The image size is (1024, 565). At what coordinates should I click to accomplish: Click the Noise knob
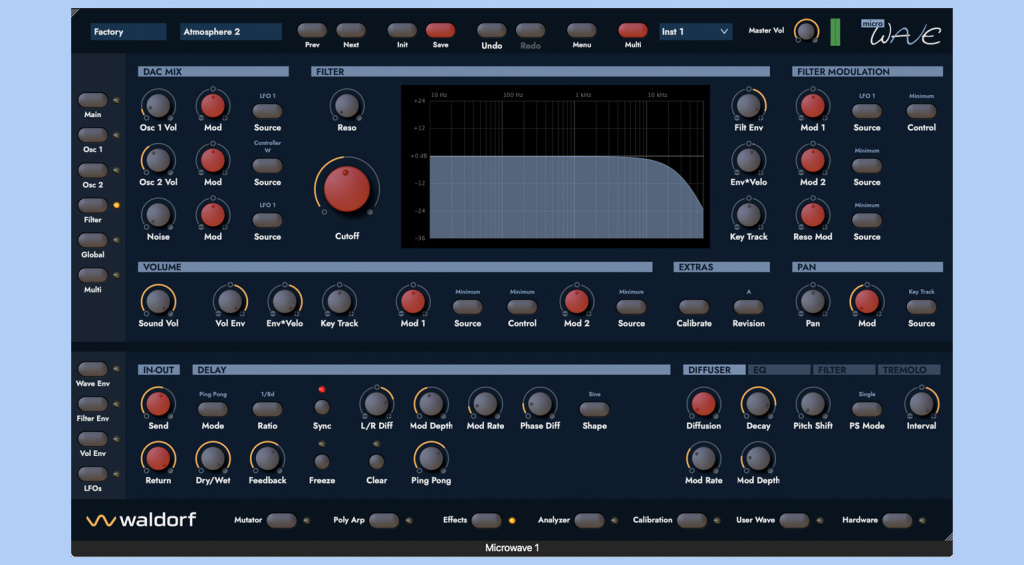[158, 214]
